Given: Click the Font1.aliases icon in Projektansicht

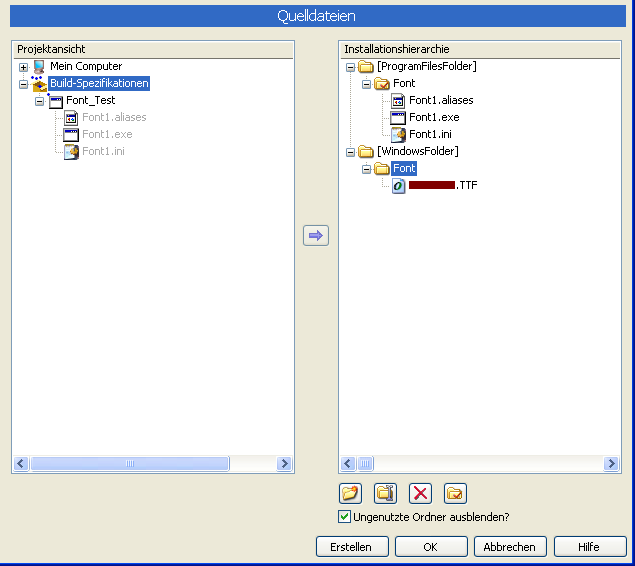Looking at the screenshot, I should pyautogui.click(x=71, y=118).
